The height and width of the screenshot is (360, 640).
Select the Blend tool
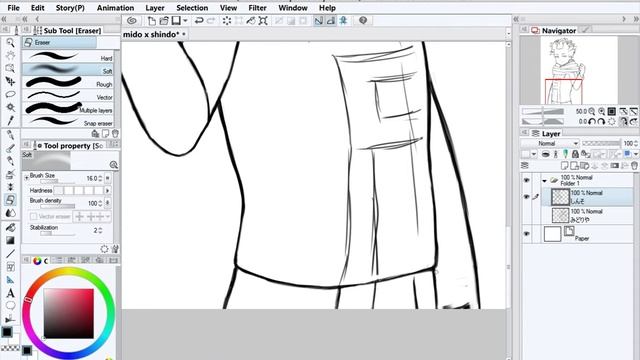10,213
